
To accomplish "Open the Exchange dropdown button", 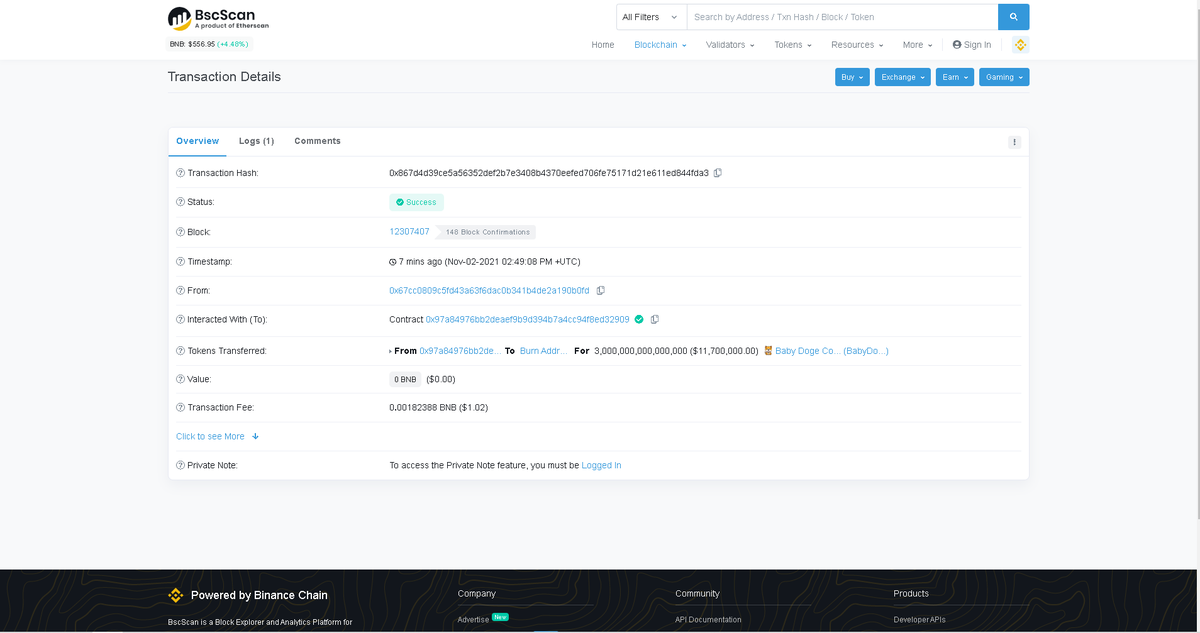I will 903,77.
